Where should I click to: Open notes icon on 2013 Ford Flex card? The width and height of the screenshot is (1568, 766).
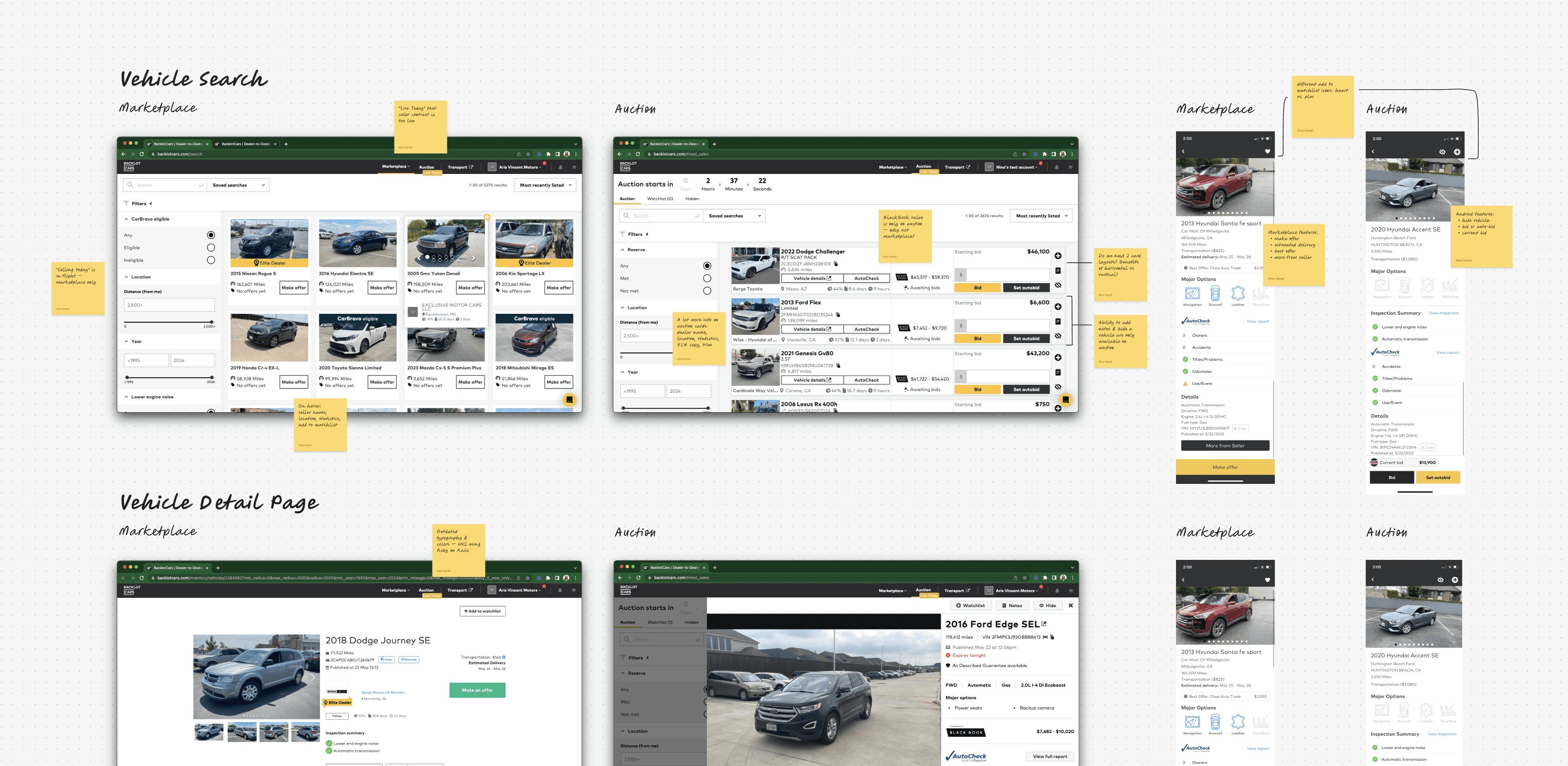click(x=1058, y=321)
